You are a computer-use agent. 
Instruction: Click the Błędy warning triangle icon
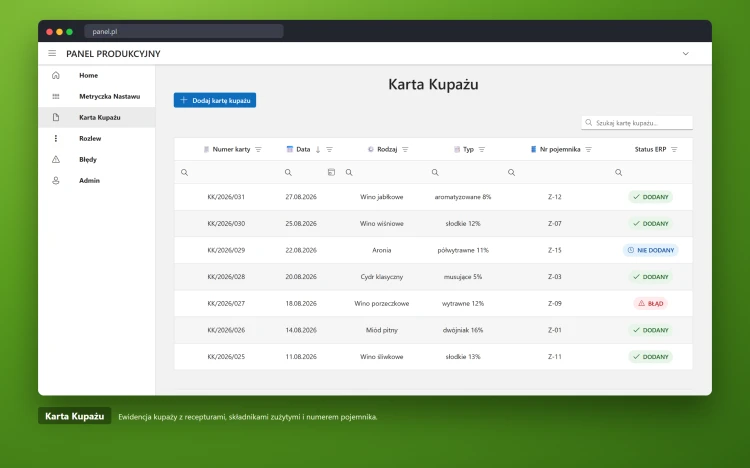click(55, 159)
